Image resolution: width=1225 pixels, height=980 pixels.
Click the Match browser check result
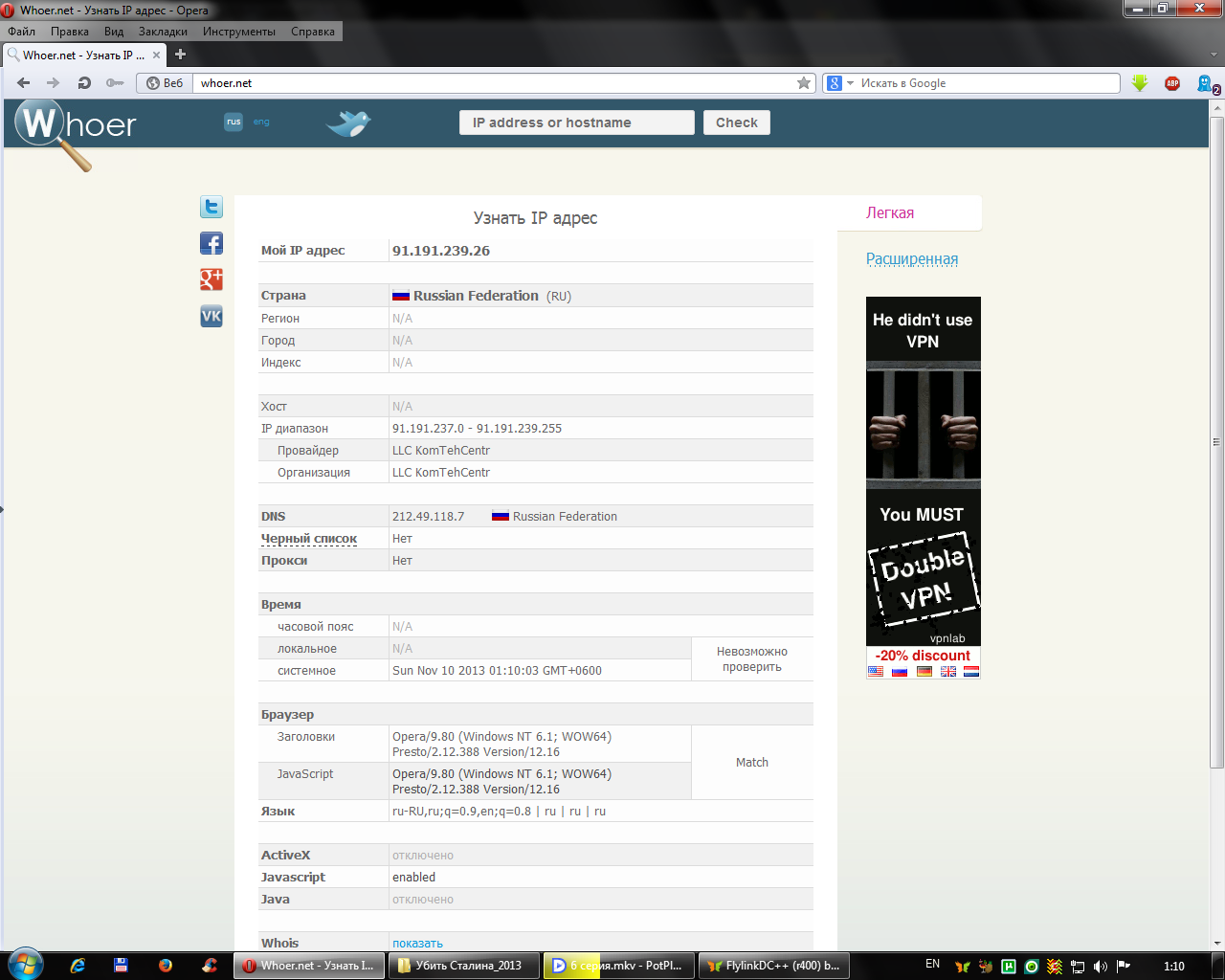(x=752, y=763)
